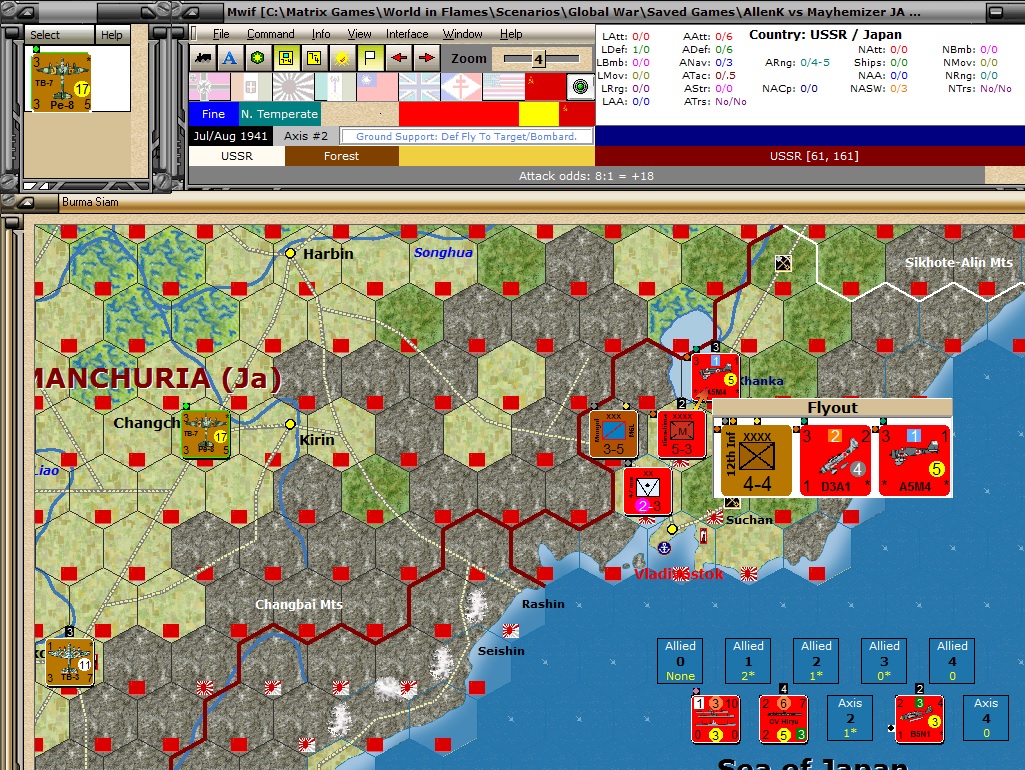The image size is (1025, 770).
Task: Open the View menu
Action: pos(359,34)
